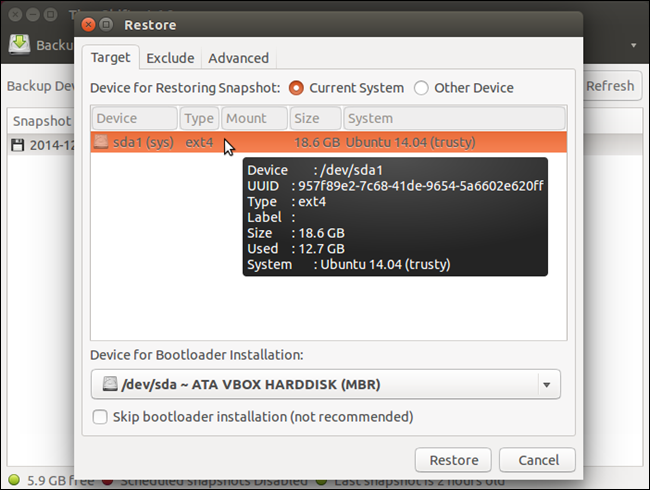The width and height of the screenshot is (650, 490).
Task: Click the Cancel button
Action: [x=537, y=460]
